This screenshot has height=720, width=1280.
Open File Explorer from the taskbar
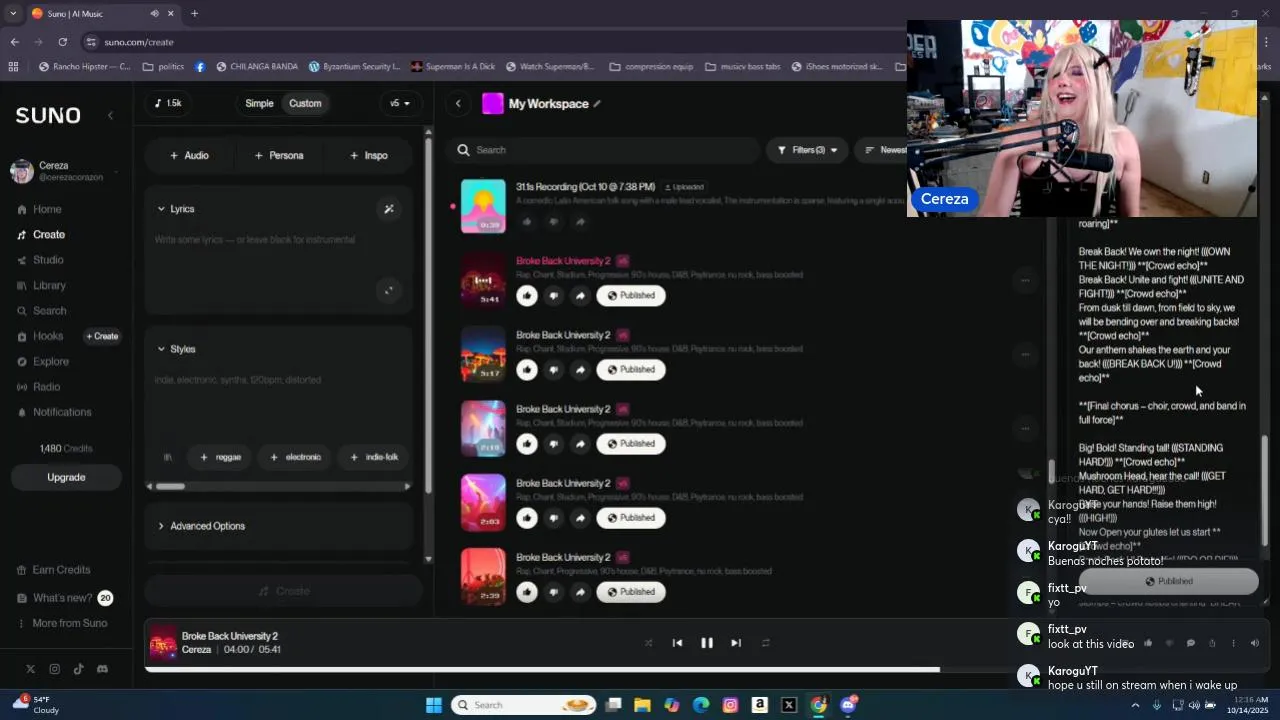point(642,705)
